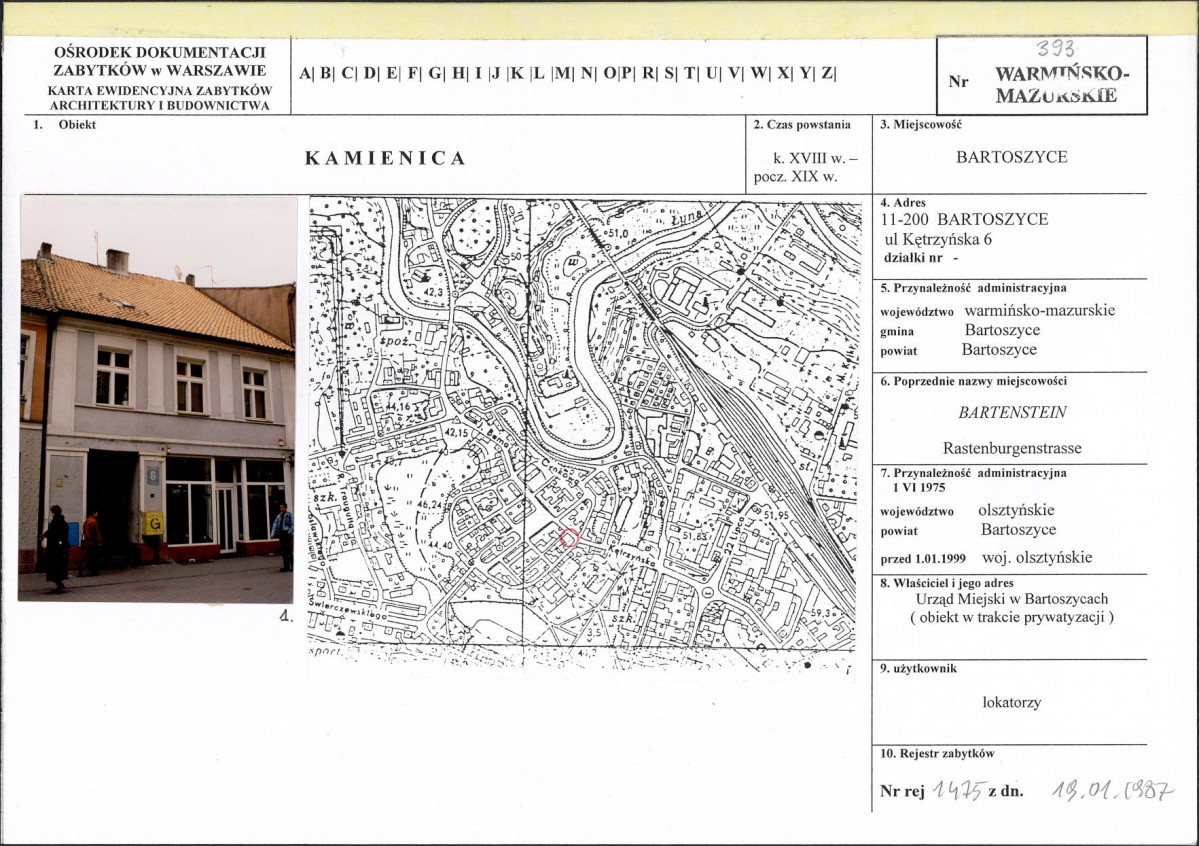Click the label "1. Obiekt"
Image resolution: width=1199 pixels, height=846 pixels.
[65, 125]
